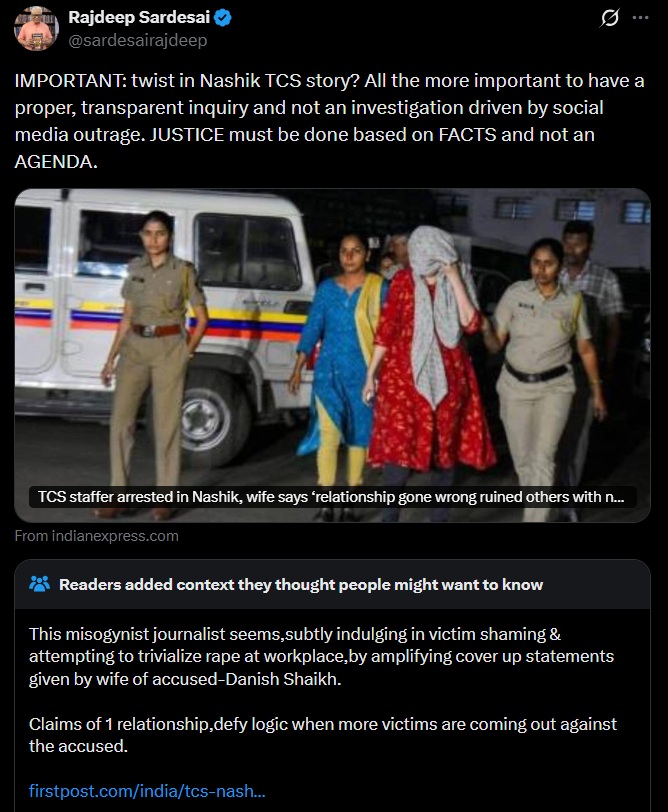This screenshot has height=812, width=668.
Task: Click the TCS staffer arrested headline caption
Action: pos(331,497)
